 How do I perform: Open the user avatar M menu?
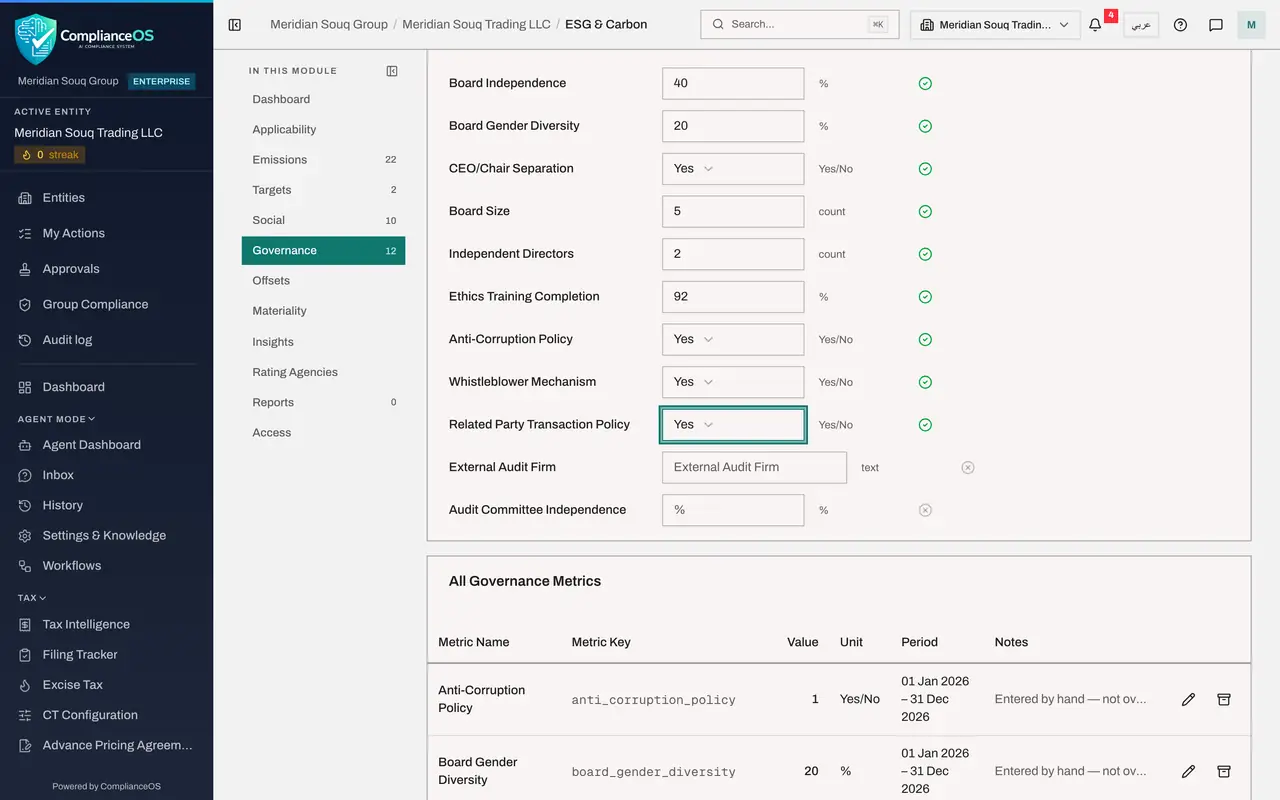pyautogui.click(x=1251, y=25)
